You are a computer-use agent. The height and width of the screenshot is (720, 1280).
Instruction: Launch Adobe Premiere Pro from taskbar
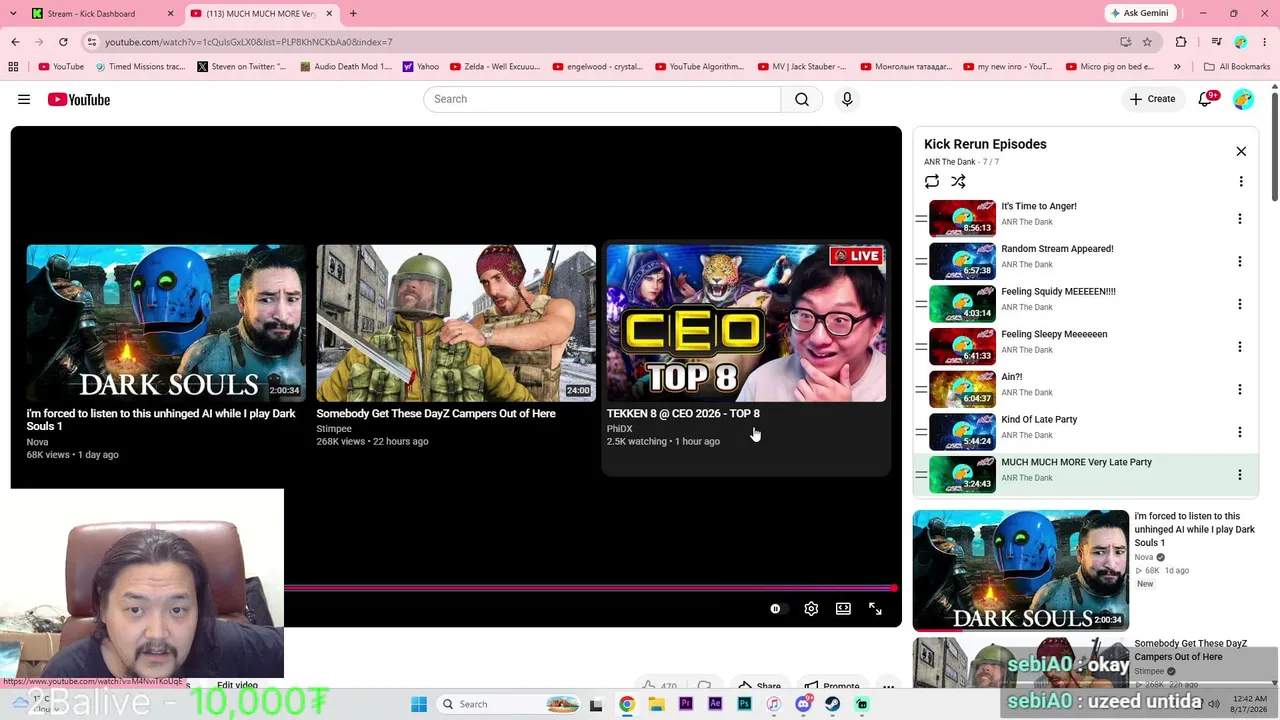point(685,704)
